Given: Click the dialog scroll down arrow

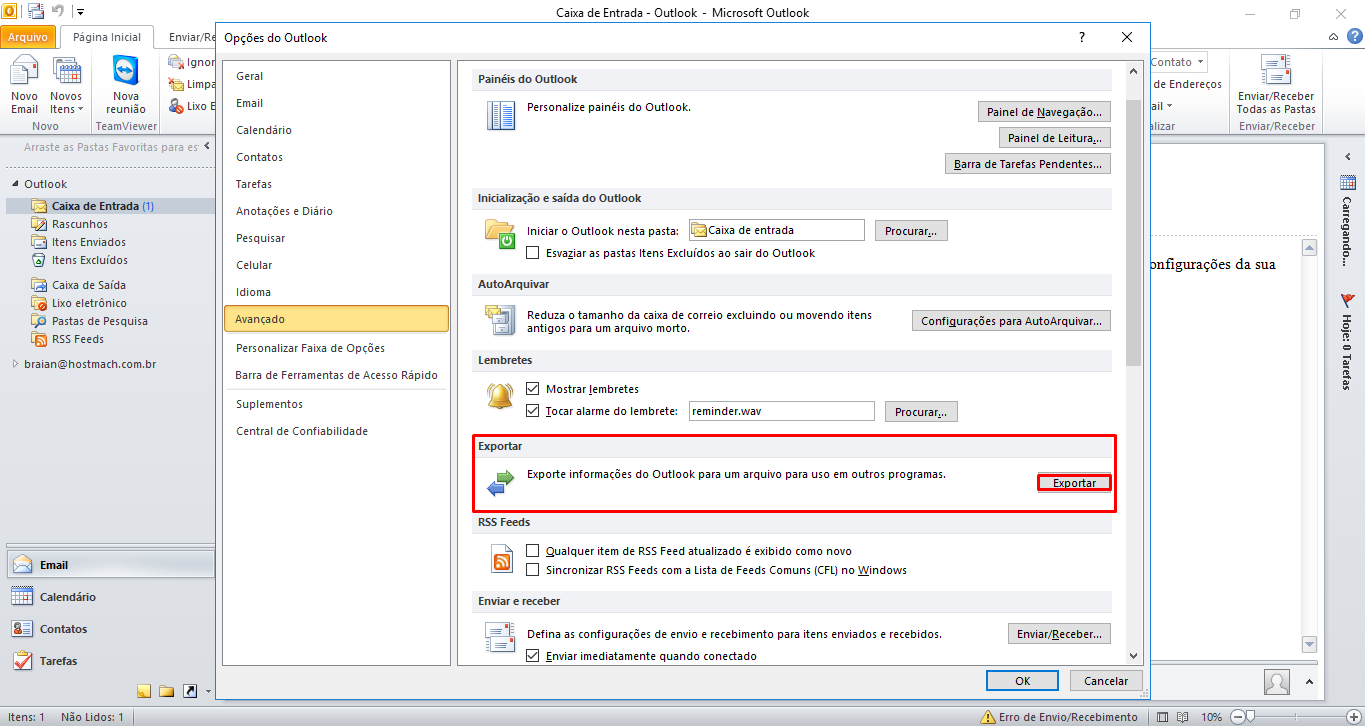Looking at the screenshot, I should click(x=1133, y=656).
